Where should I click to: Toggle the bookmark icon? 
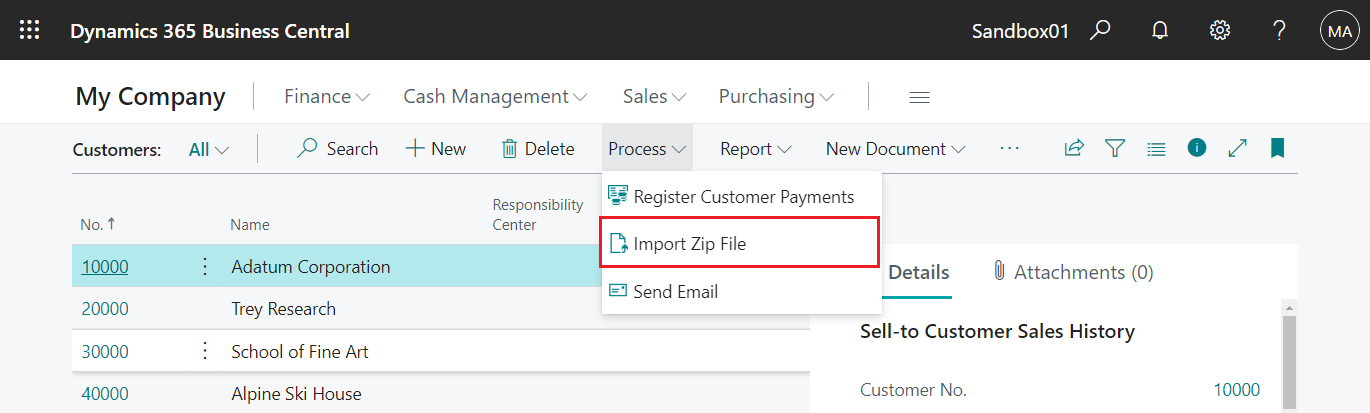coord(1277,148)
